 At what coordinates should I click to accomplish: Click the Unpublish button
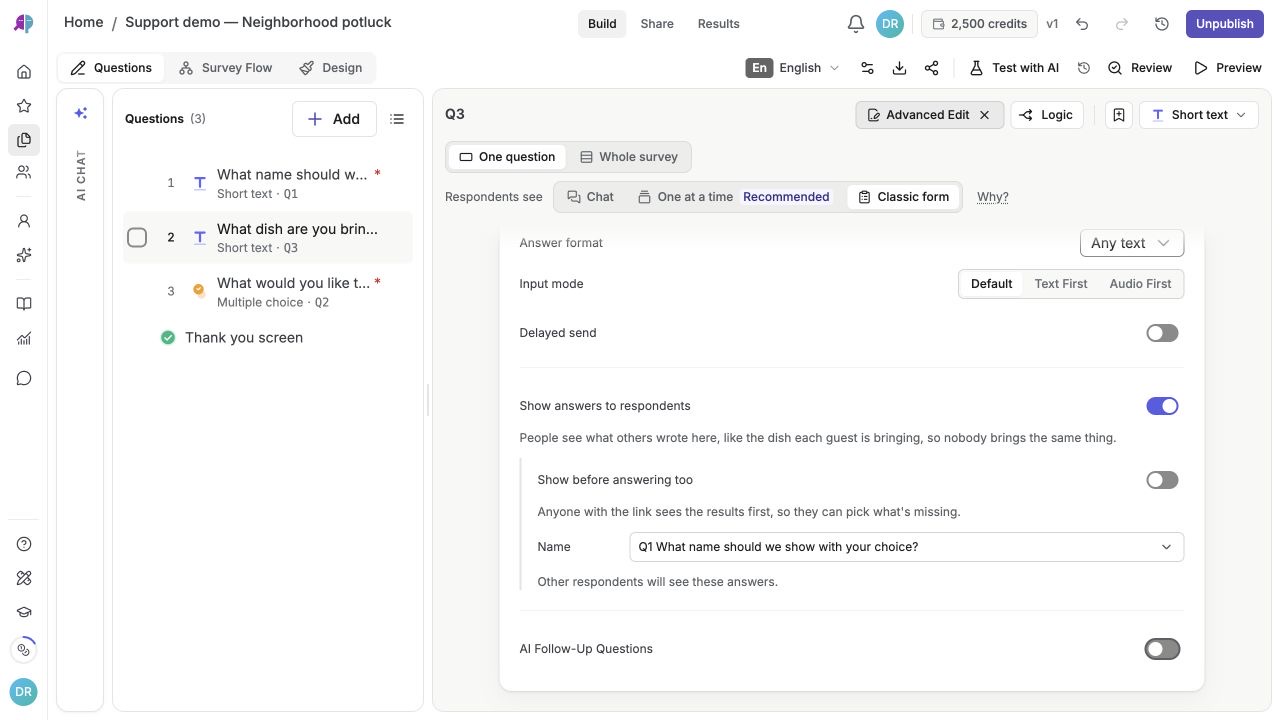coord(1224,24)
